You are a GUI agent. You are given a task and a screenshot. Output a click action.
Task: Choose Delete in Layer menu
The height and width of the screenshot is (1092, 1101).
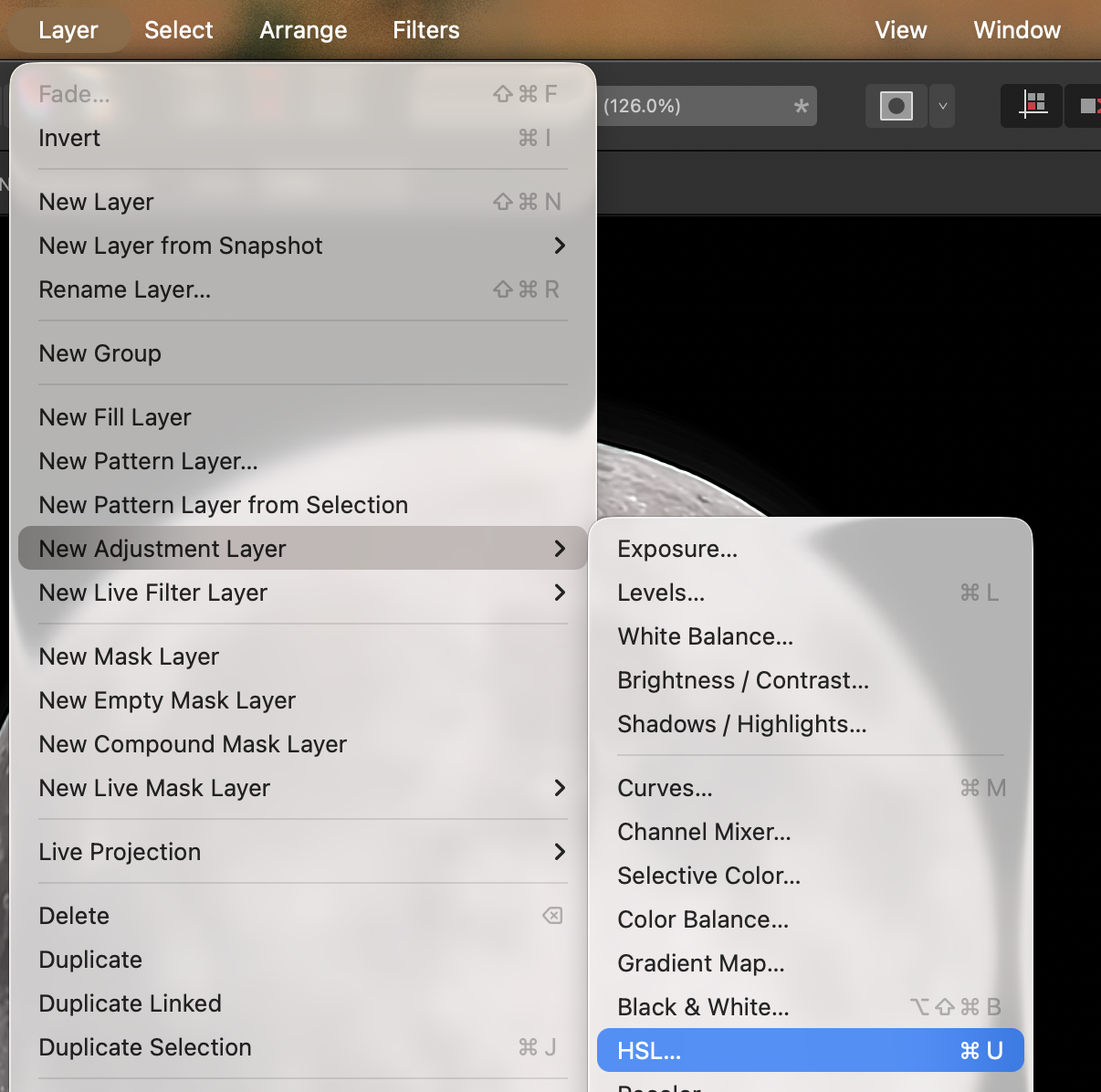pos(302,916)
